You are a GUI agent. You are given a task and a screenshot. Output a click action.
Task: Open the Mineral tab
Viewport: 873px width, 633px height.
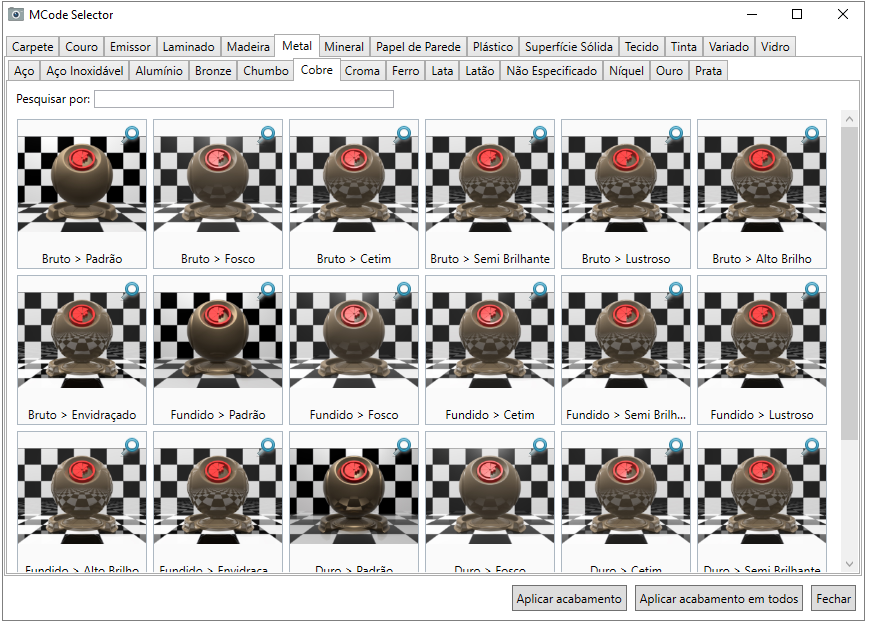[344, 47]
